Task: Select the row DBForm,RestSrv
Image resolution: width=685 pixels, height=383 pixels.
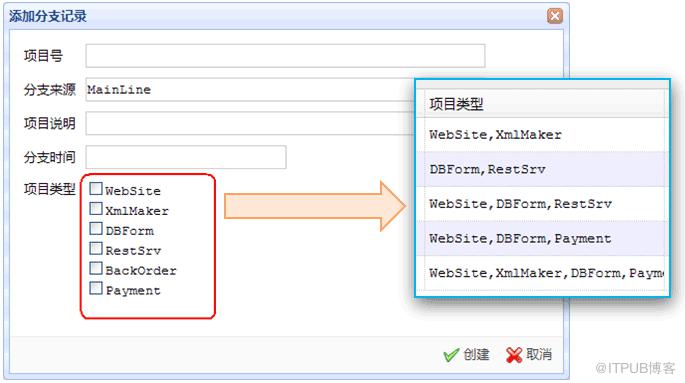Action: point(544,169)
